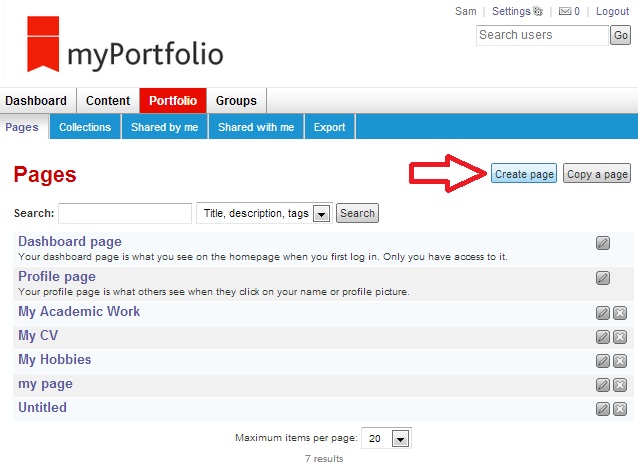
Task: Delete the My CV page
Action: tap(620, 337)
